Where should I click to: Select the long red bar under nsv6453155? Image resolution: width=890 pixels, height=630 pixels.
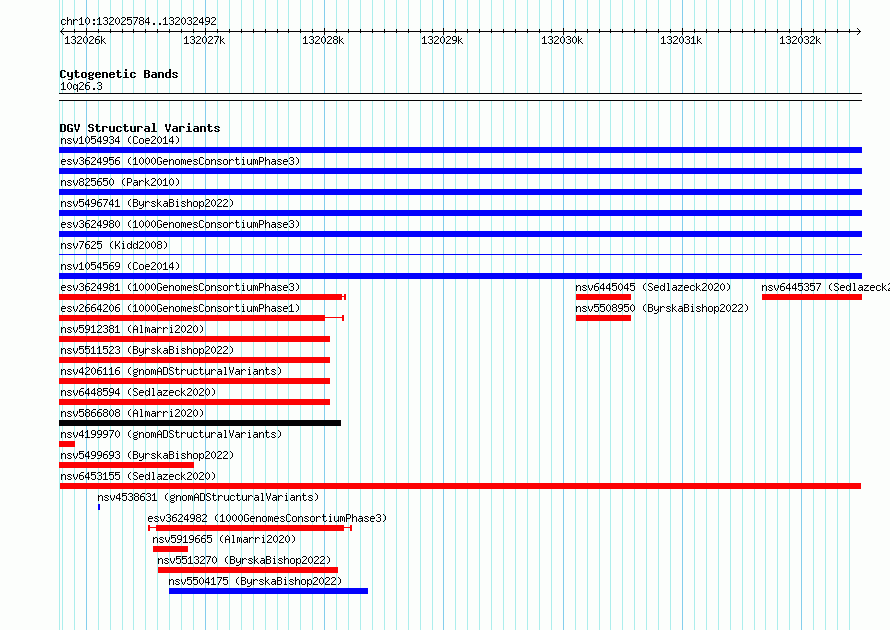(x=460, y=486)
